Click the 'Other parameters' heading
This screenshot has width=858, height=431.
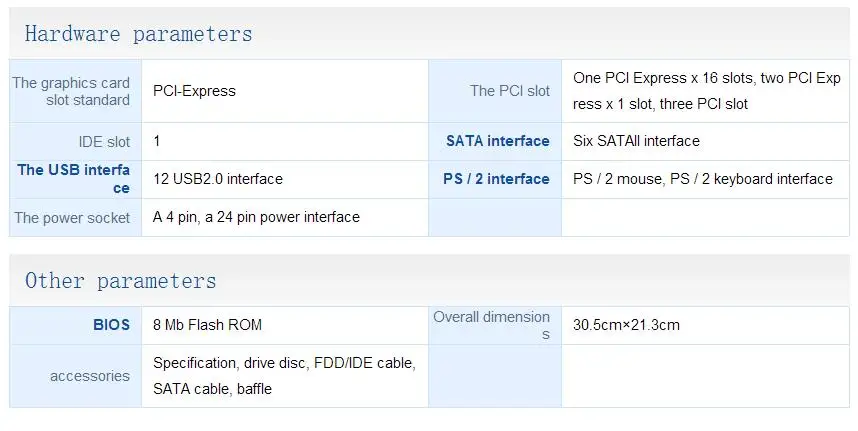pyautogui.click(x=120, y=281)
